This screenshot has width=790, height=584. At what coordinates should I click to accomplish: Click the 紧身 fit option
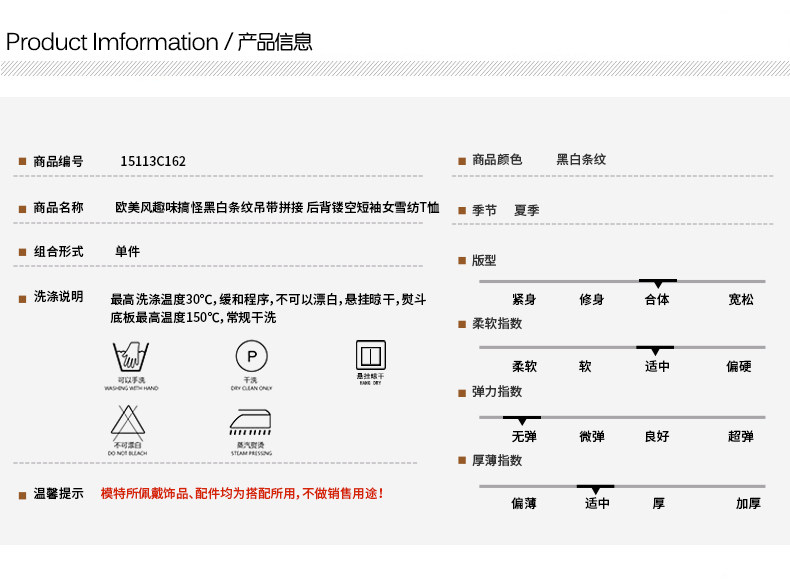524,300
